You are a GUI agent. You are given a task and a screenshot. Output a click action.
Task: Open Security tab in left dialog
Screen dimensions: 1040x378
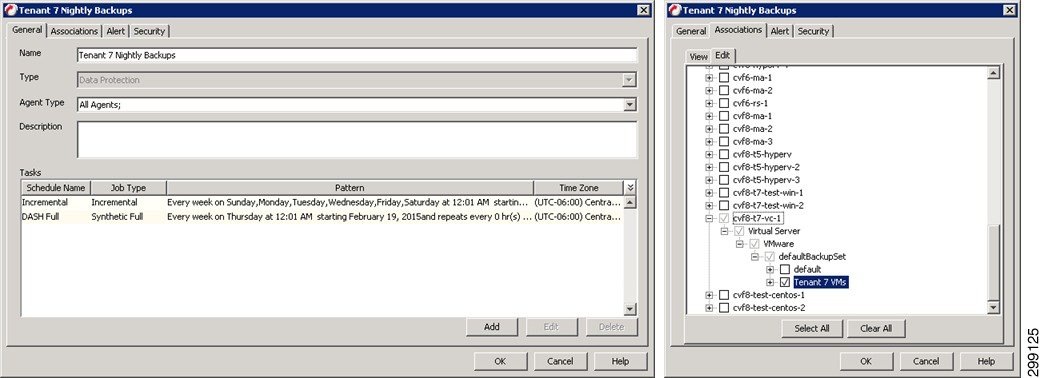click(x=149, y=31)
